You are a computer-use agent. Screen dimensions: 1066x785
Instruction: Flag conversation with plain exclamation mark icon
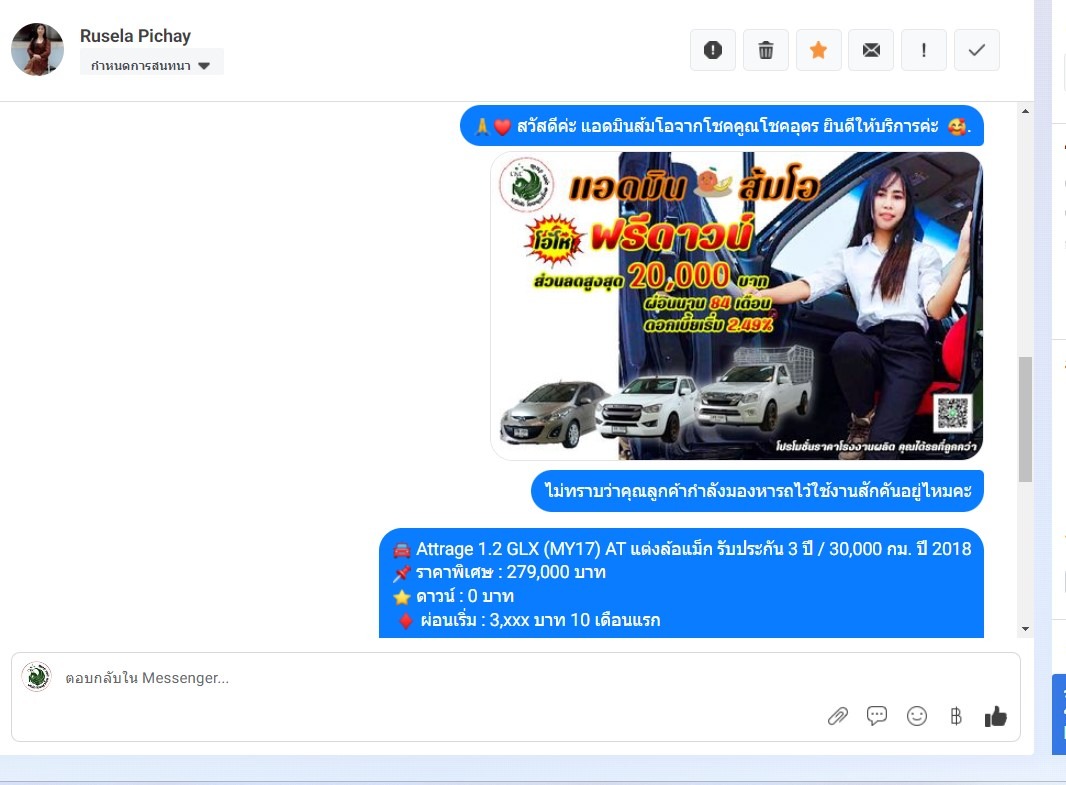[924, 50]
